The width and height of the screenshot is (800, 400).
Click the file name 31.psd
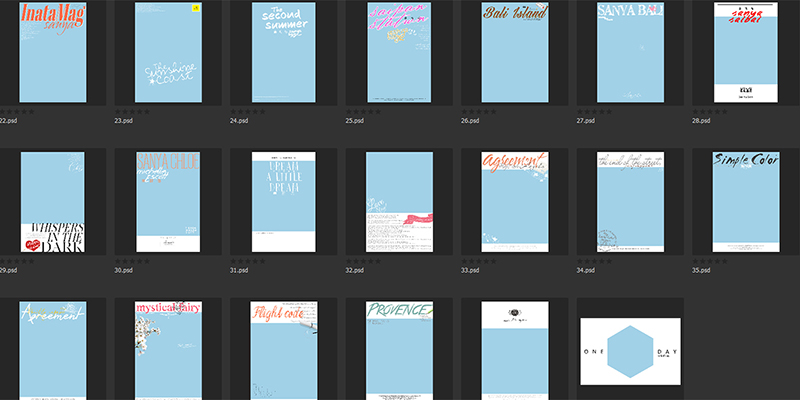239,270
